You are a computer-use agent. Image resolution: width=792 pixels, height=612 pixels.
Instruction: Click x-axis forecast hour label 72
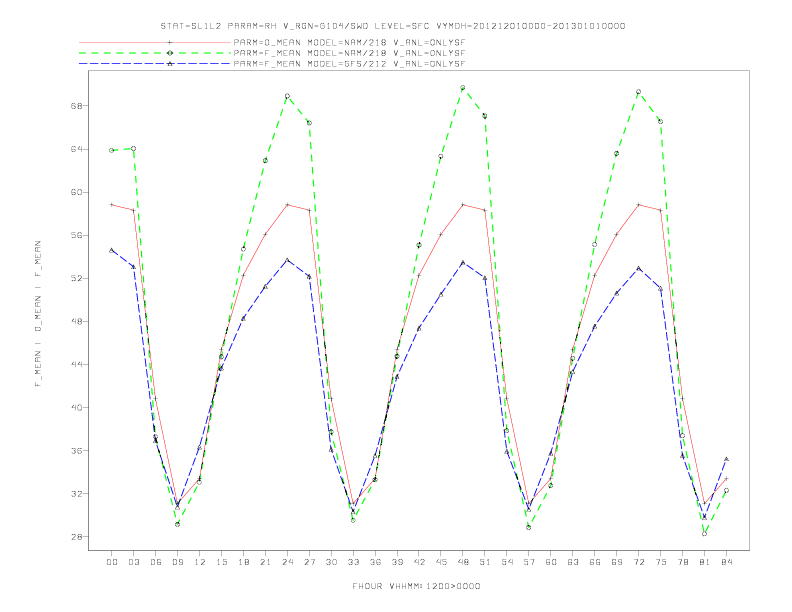coord(638,562)
